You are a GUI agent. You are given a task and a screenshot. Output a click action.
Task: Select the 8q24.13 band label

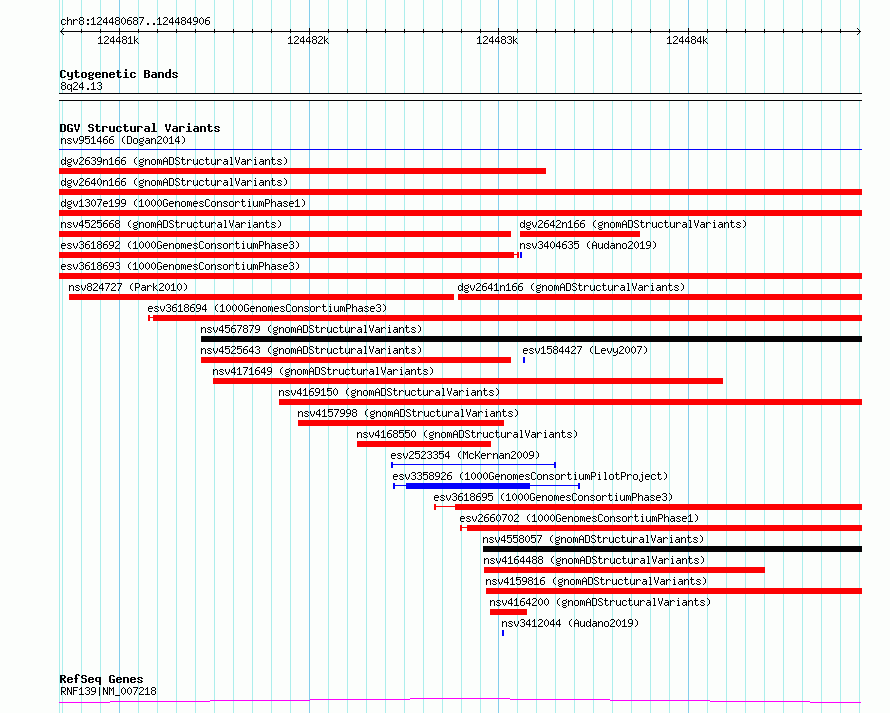point(81,86)
